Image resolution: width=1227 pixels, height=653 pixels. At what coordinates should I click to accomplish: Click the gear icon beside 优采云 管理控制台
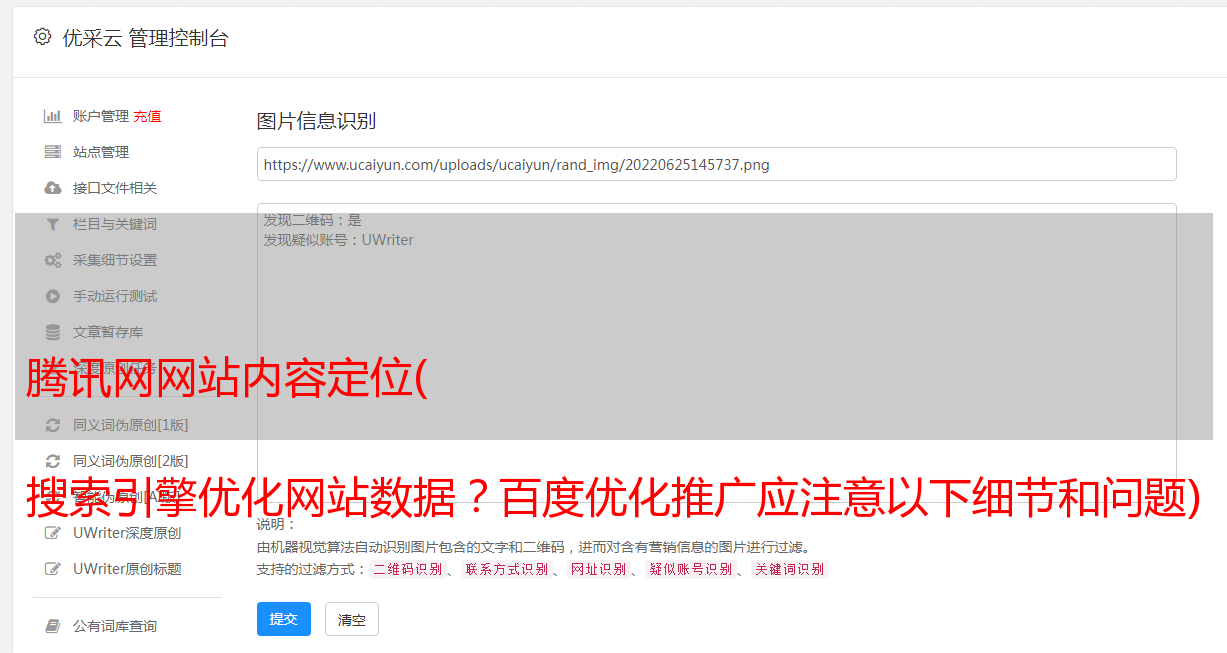pos(42,37)
